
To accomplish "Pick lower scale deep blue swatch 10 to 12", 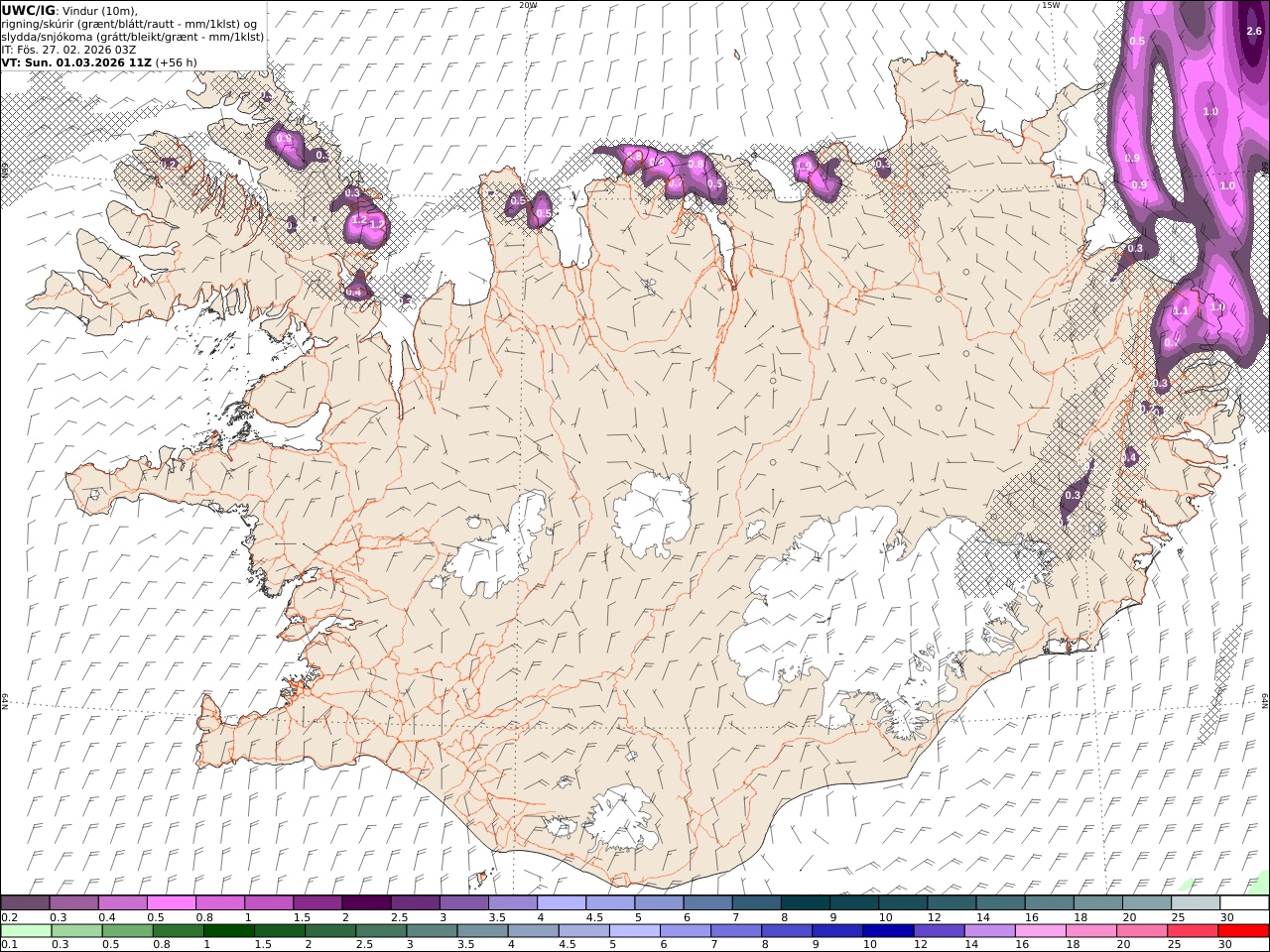I will tap(889, 931).
